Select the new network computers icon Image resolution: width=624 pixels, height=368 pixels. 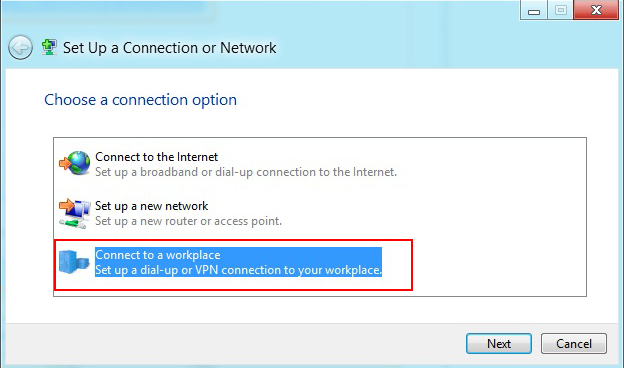click(x=75, y=213)
